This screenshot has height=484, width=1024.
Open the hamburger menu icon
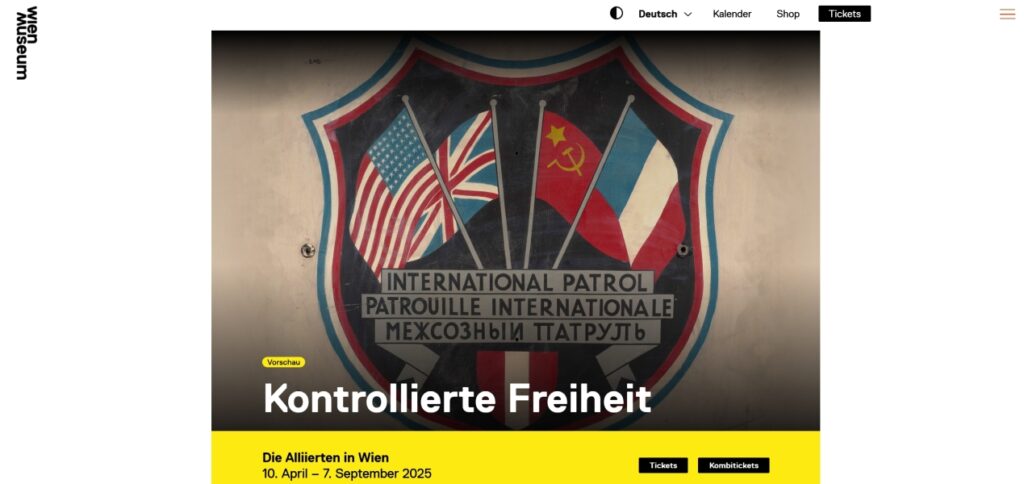[1007, 14]
